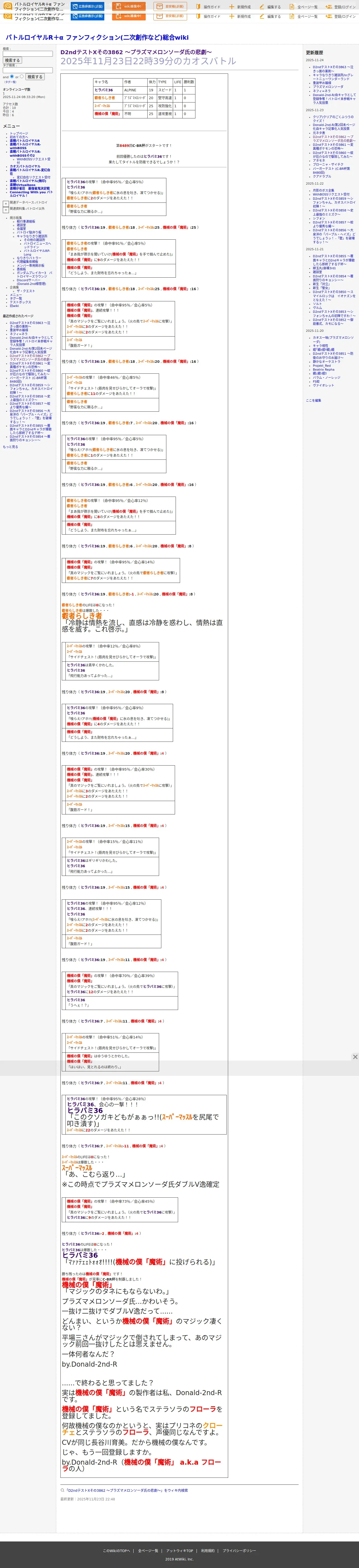The height and width of the screenshot is (1568, 359).
Task: Select the "and" search radio button
Action: point(12,77)
